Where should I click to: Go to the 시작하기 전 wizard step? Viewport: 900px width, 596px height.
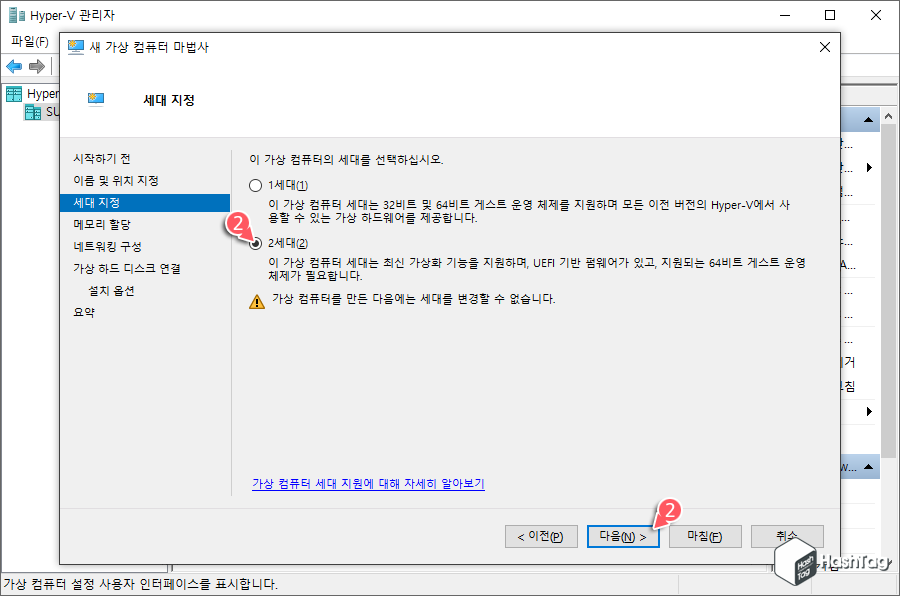click(102, 158)
